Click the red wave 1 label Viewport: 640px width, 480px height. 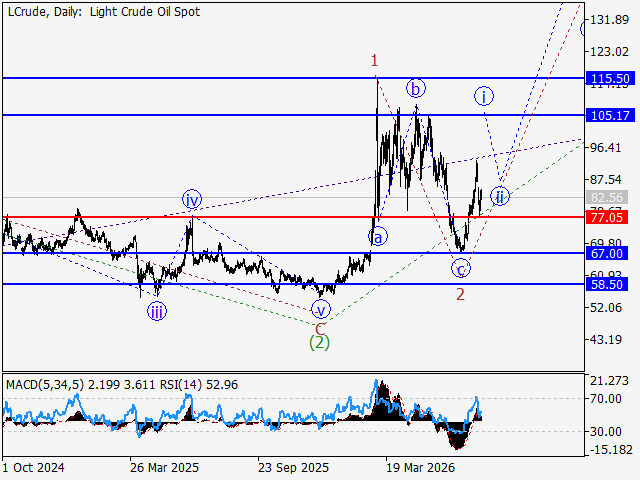click(374, 61)
